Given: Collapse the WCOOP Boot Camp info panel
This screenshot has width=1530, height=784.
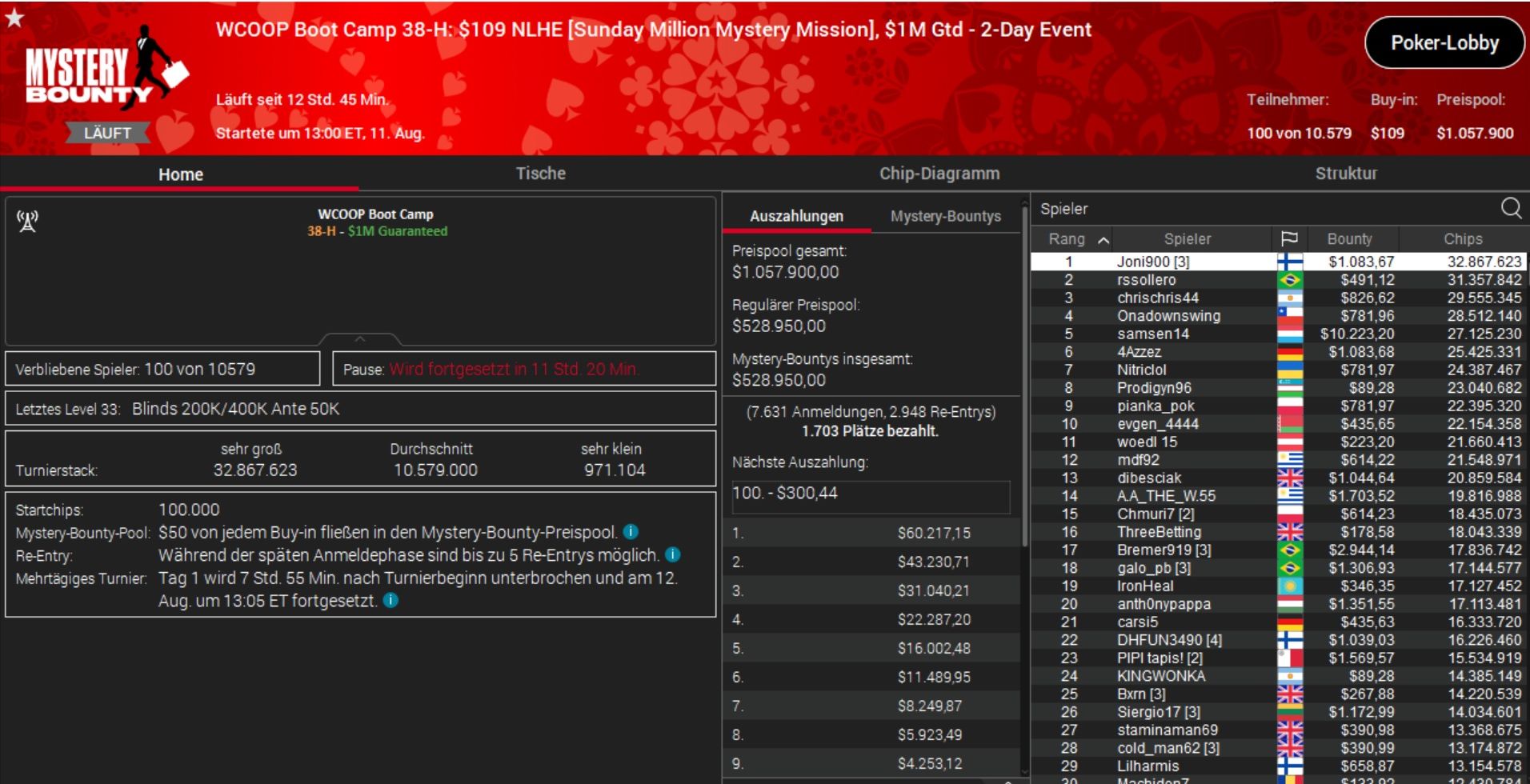Looking at the screenshot, I should pos(360,339).
